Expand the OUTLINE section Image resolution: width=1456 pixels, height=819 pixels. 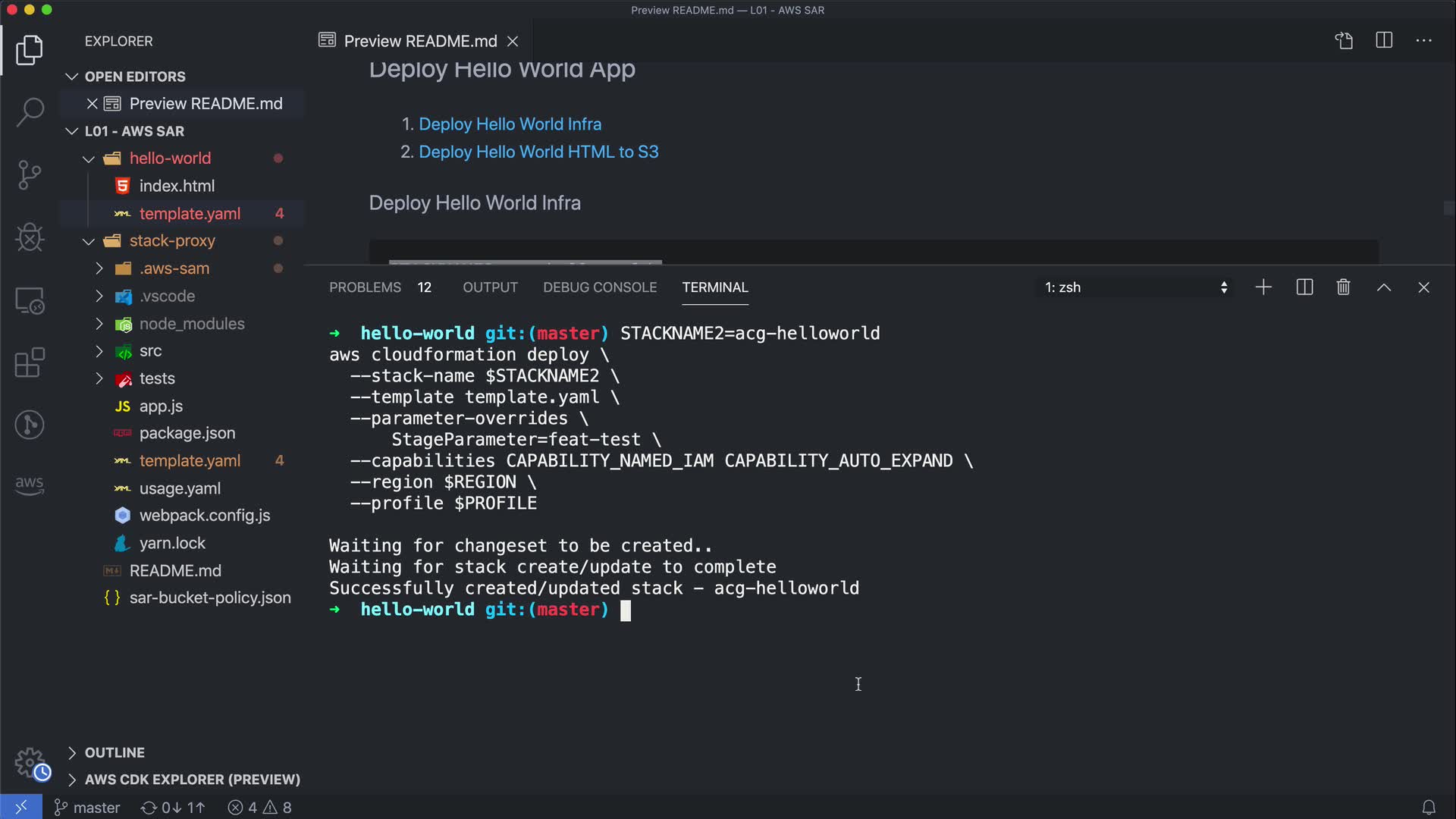(x=115, y=752)
